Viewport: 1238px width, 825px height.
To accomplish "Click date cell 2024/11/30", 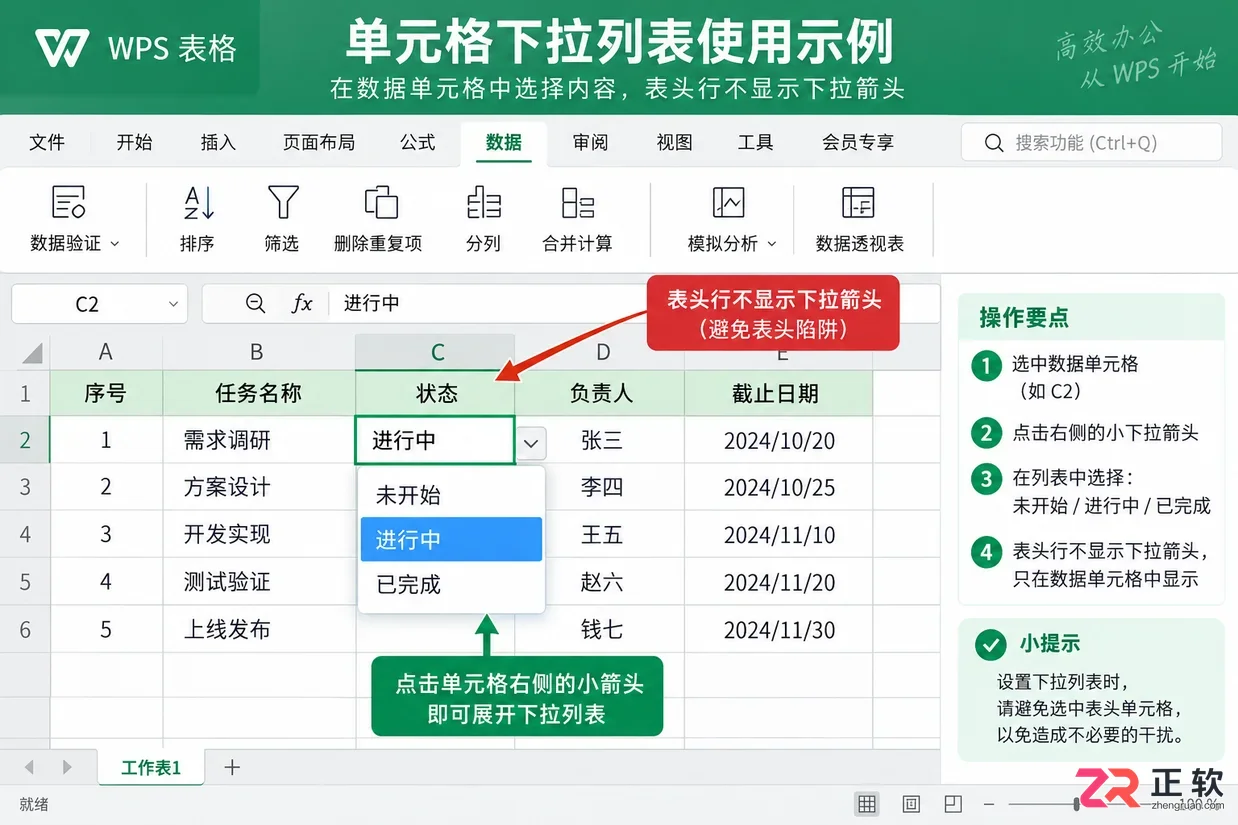I will tap(779, 630).
